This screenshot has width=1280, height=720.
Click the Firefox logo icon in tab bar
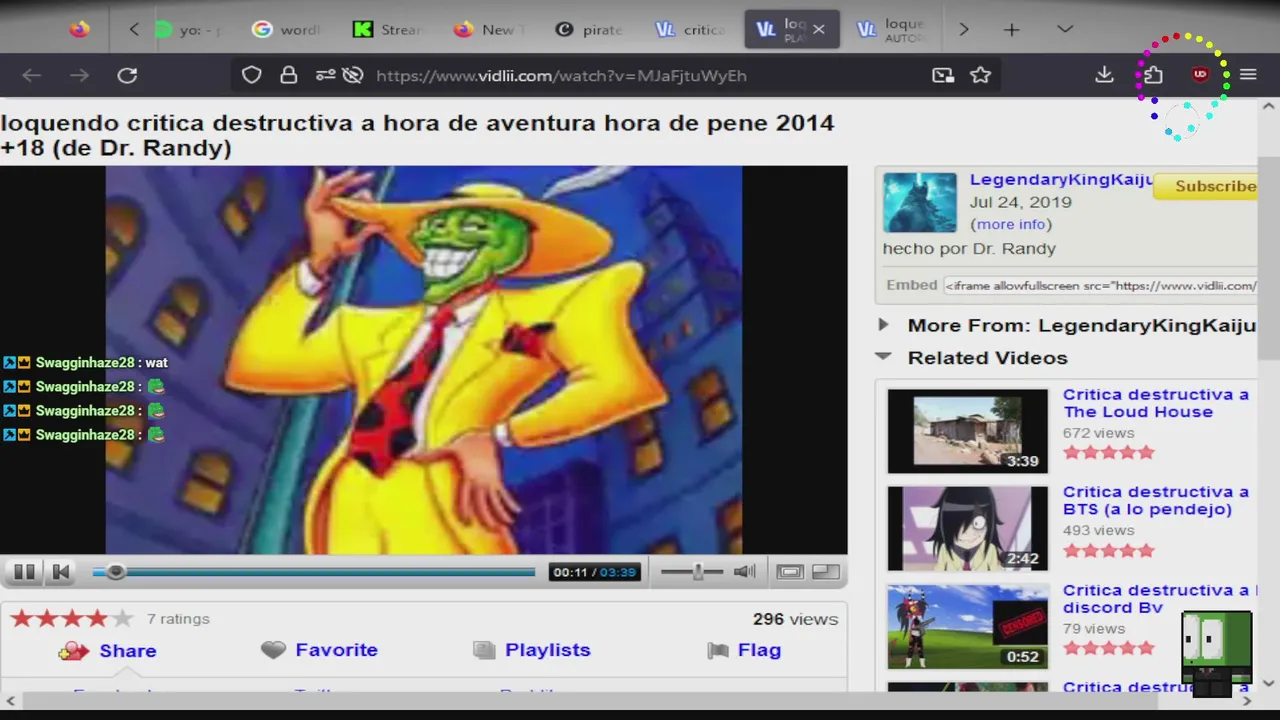79,29
